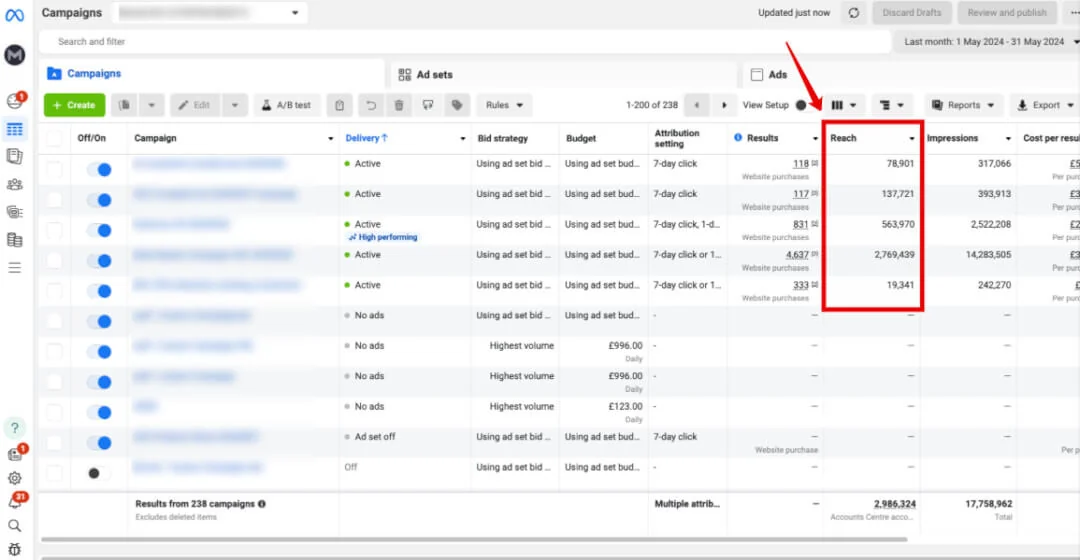
Task: Click the trash delete icon
Action: click(x=399, y=105)
